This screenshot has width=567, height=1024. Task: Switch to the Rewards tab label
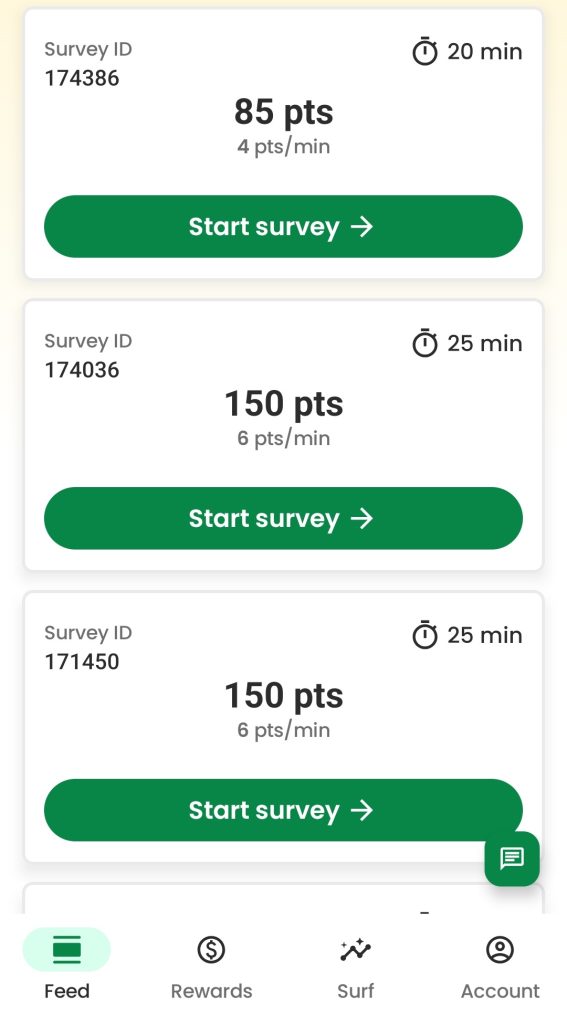(211, 991)
